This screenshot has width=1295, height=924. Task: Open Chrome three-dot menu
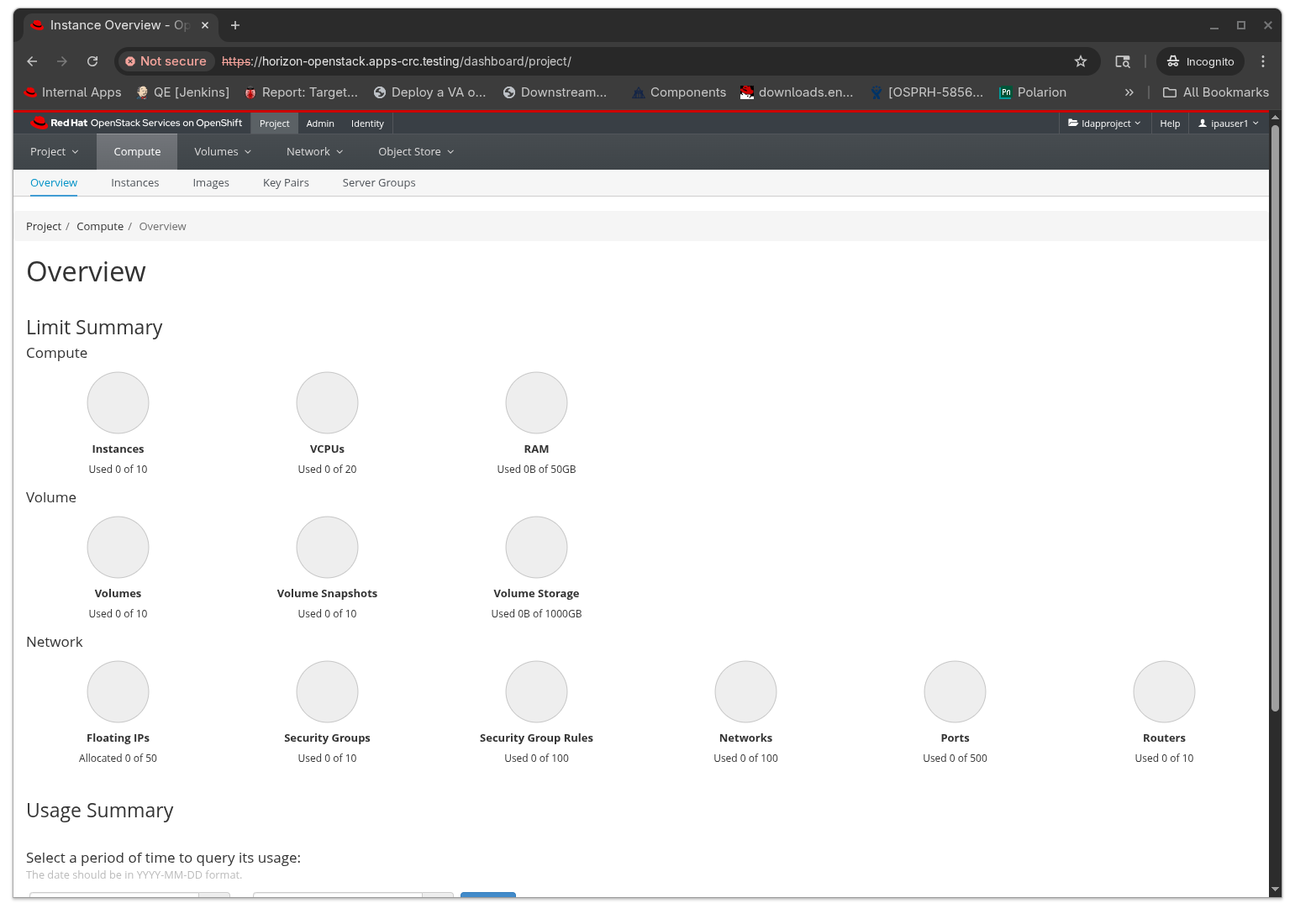point(1263,61)
